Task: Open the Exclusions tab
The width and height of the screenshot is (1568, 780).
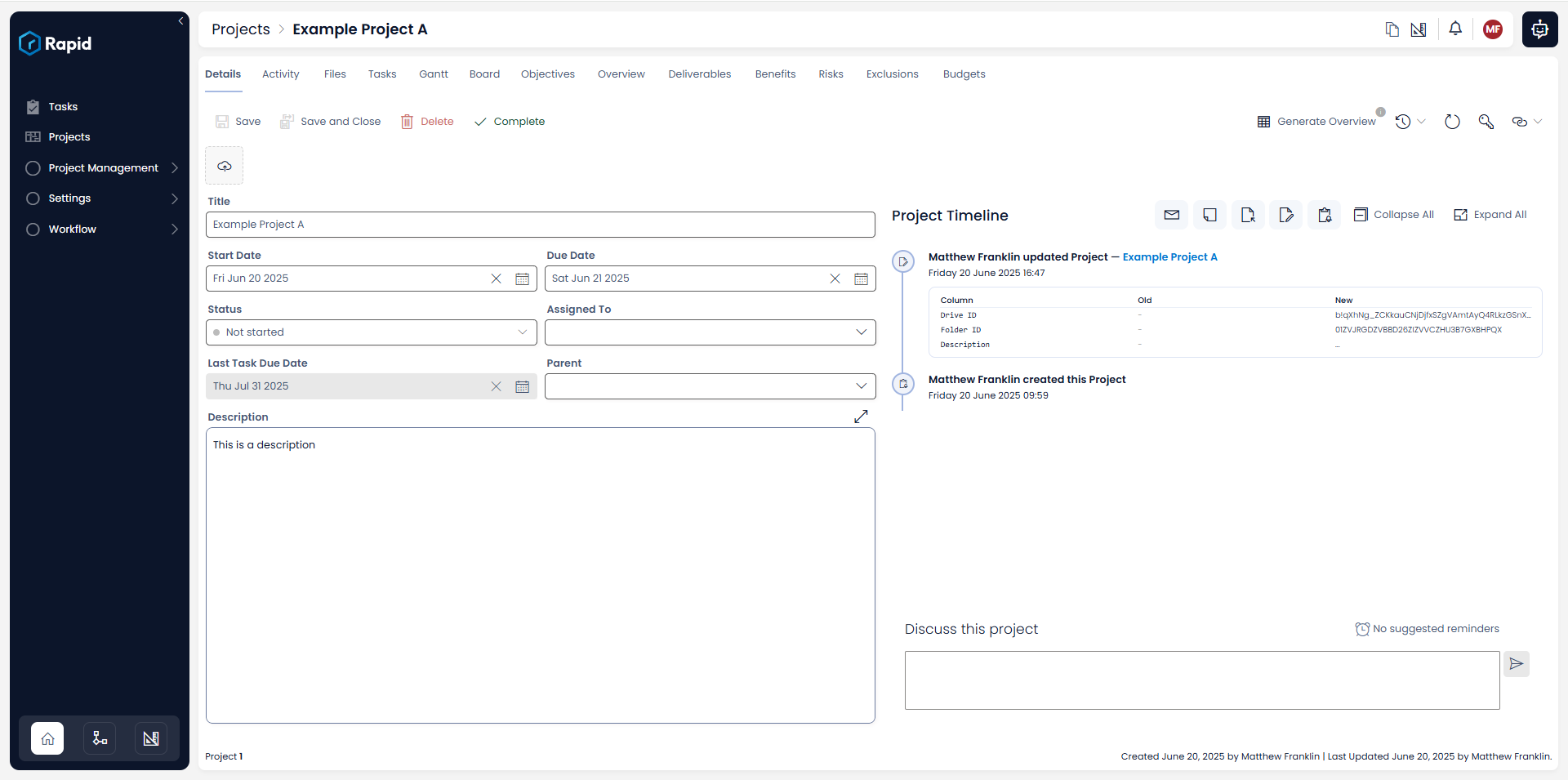Action: tap(892, 74)
